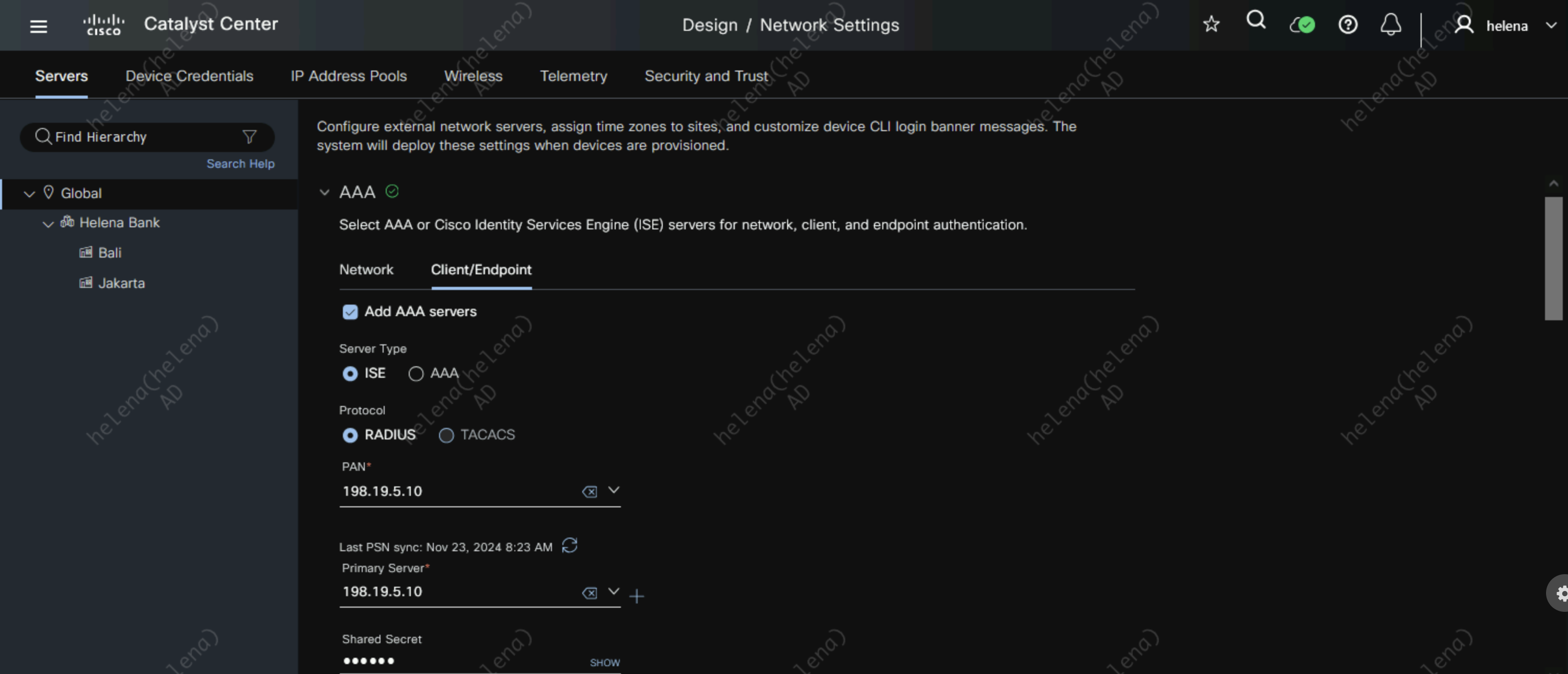Screen dimensions: 1568x674
Task: Open the hamburger navigation menu
Action: (x=38, y=26)
